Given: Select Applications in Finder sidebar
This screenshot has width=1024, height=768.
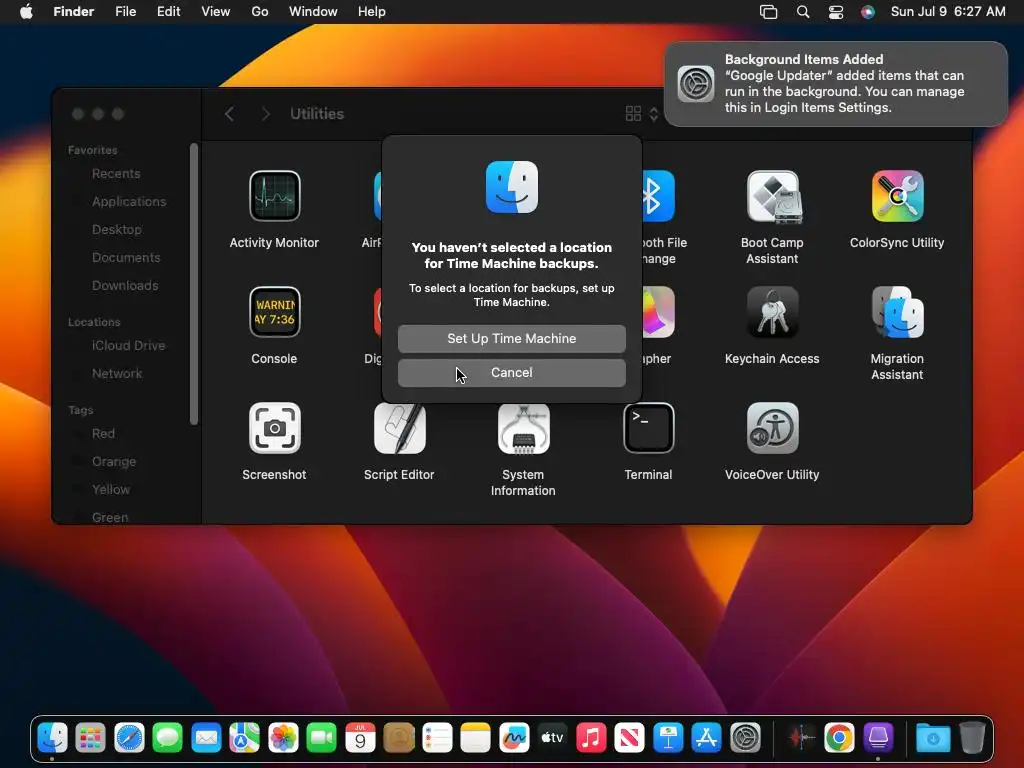Looking at the screenshot, I should click(x=129, y=202).
